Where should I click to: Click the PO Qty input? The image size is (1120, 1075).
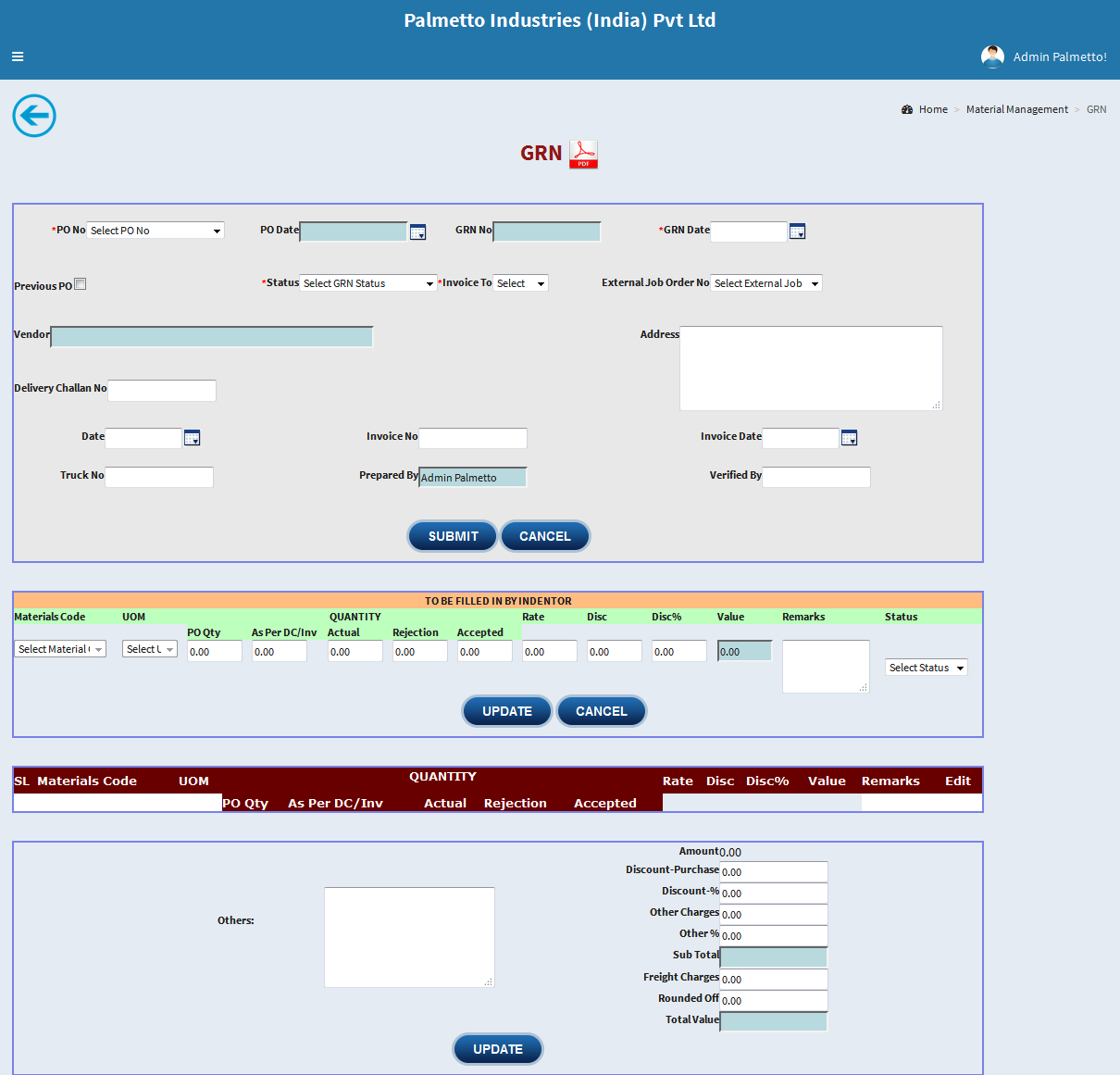(215, 651)
